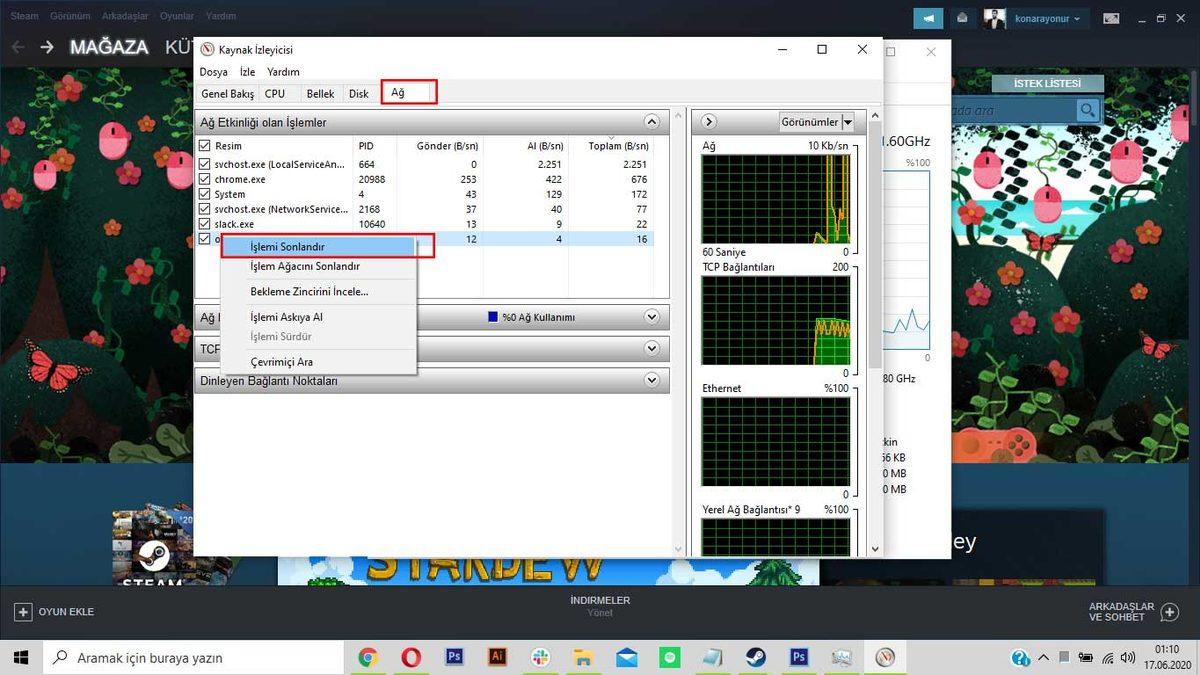The width and height of the screenshot is (1200, 675).
Task: Expand the Dinleyen Bağlantı Noktaları section
Action: coord(652,381)
